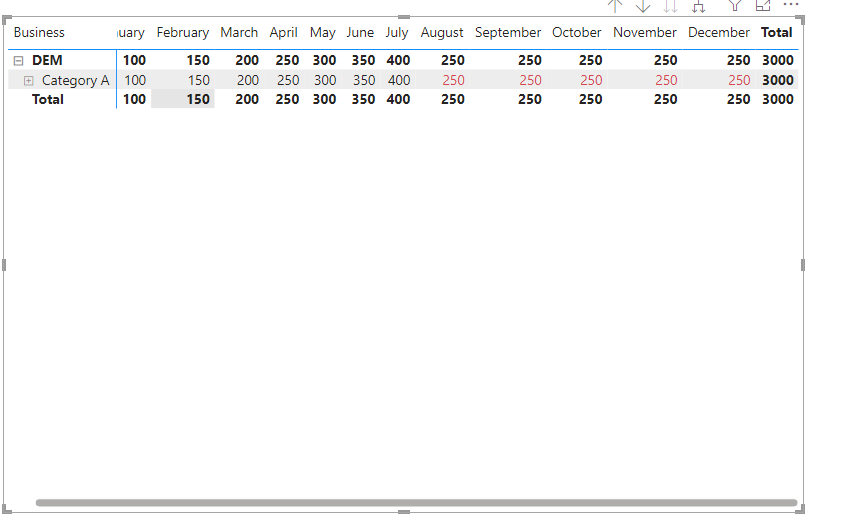Expand the Category A row
The width and height of the screenshot is (848, 518).
coord(29,81)
